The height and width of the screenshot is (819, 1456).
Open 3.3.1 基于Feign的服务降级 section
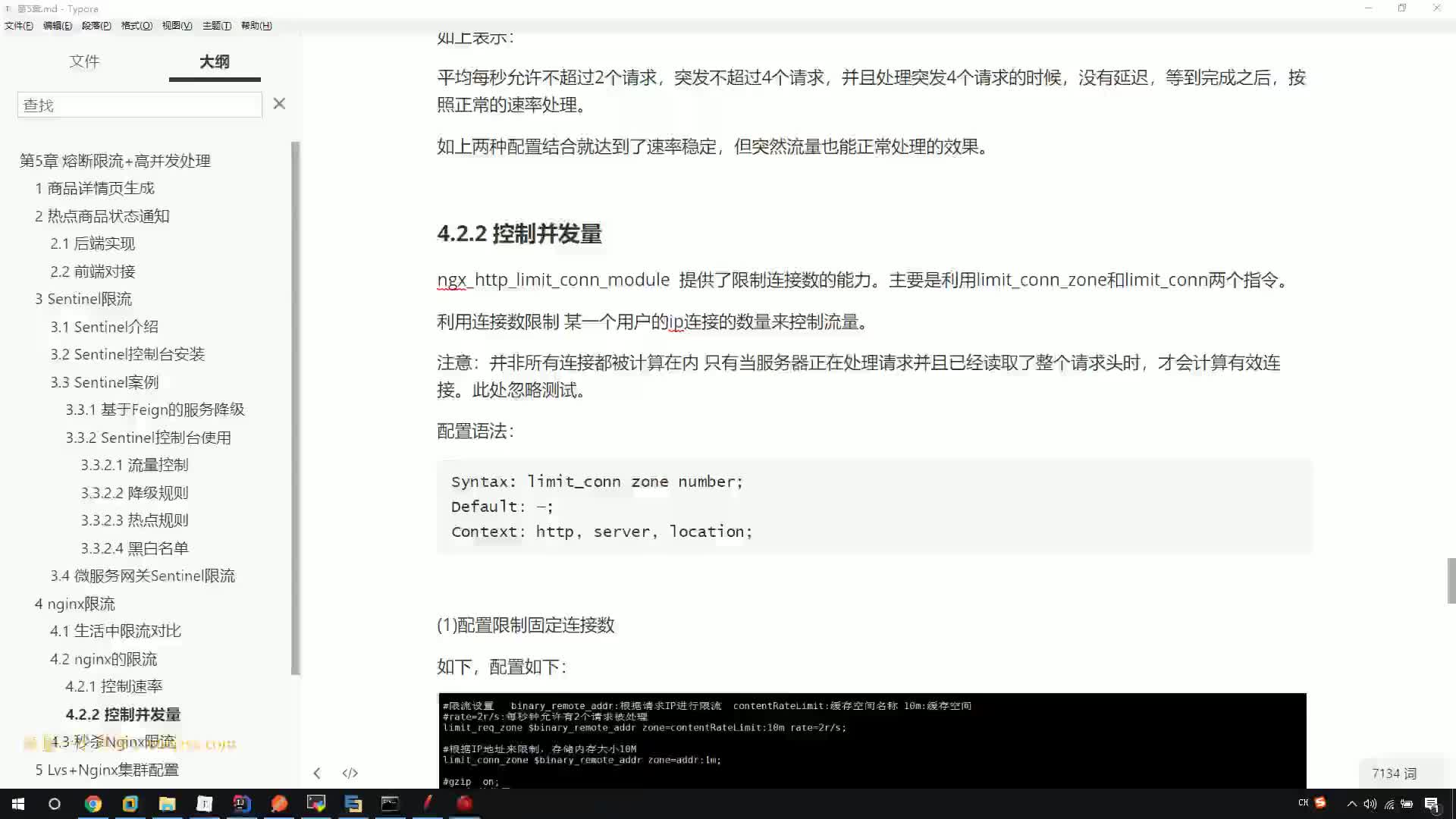click(x=155, y=409)
